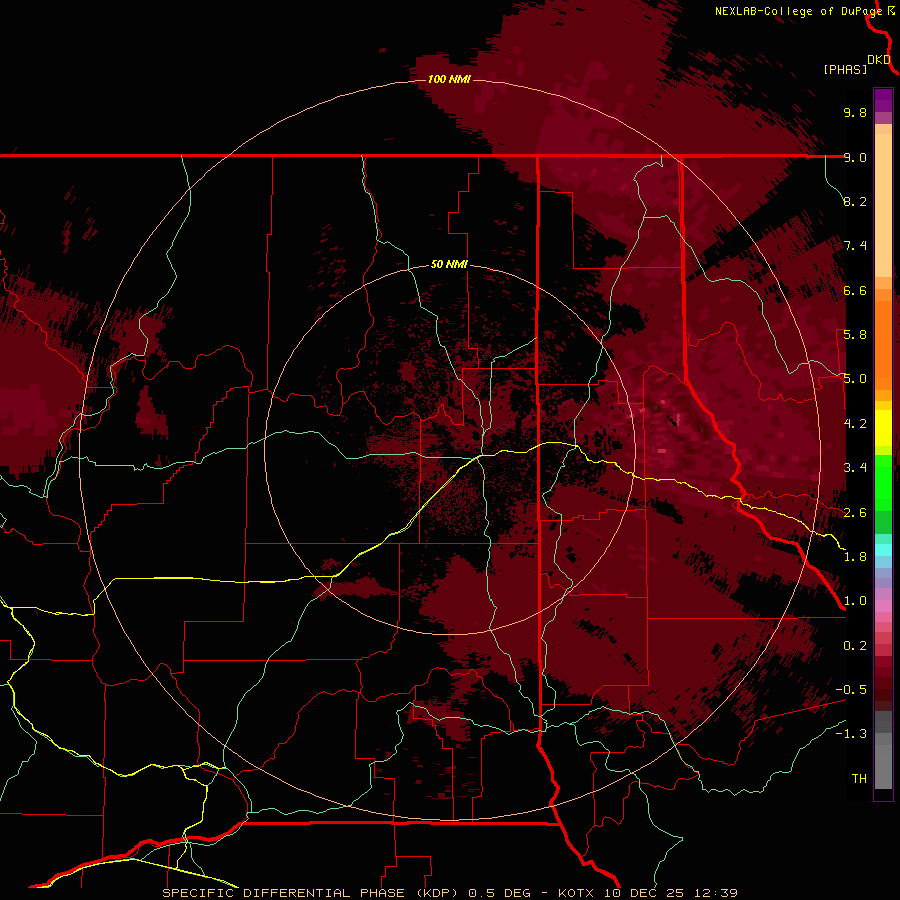Select the 7.4 scale label
The height and width of the screenshot is (900, 900).
pyautogui.click(x=855, y=246)
